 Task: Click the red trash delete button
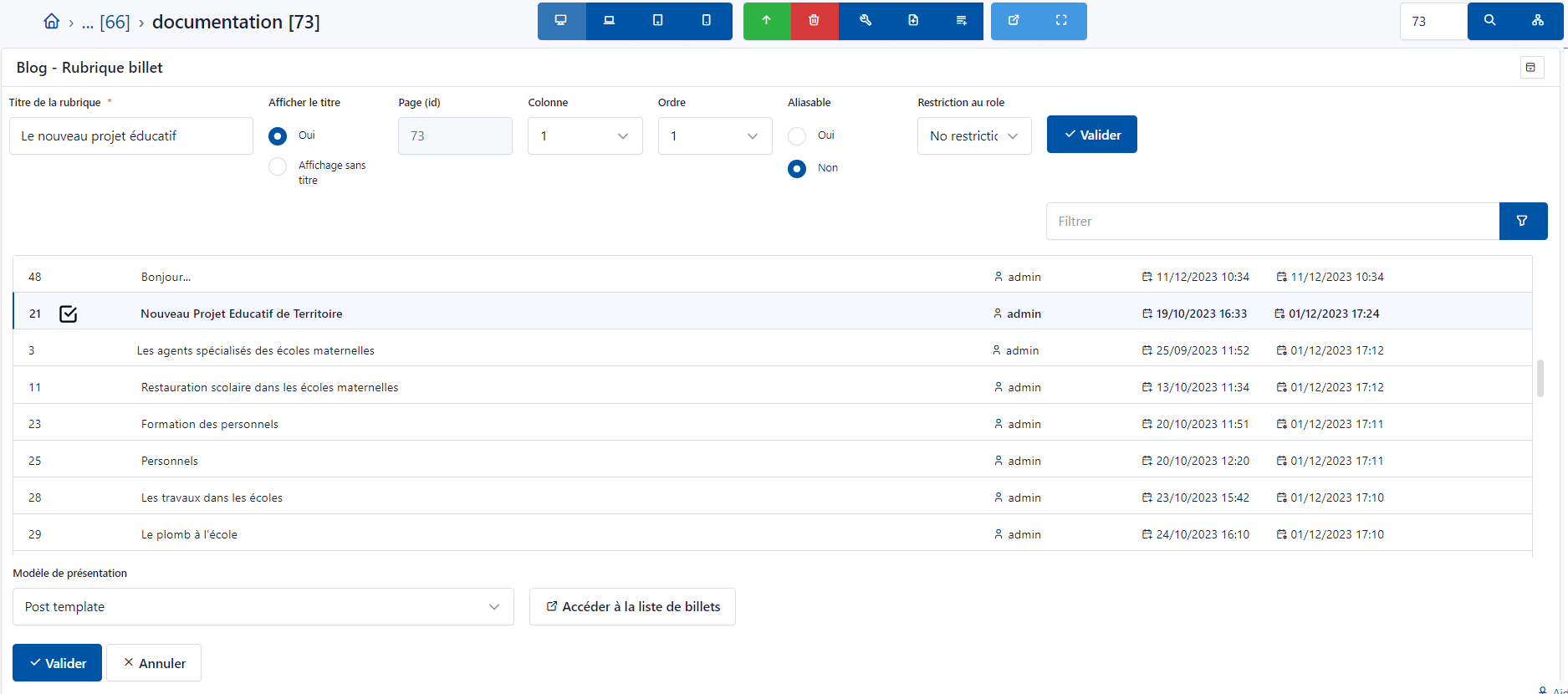click(x=814, y=21)
